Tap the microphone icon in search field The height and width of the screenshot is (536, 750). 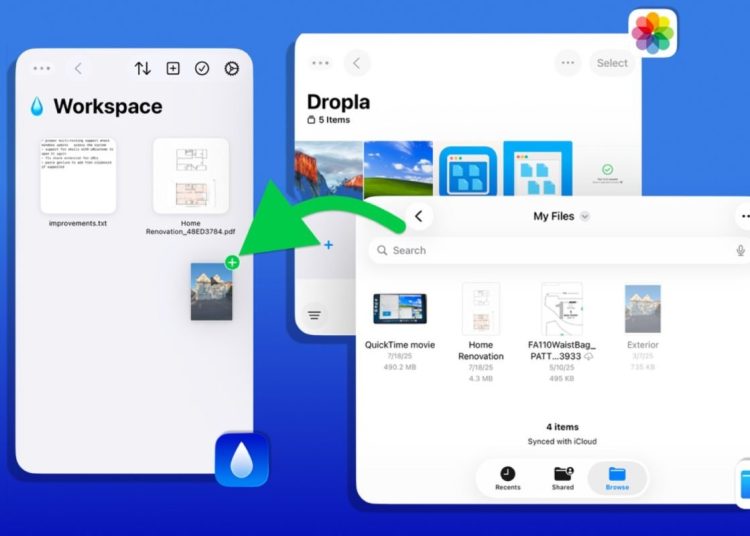tap(741, 250)
